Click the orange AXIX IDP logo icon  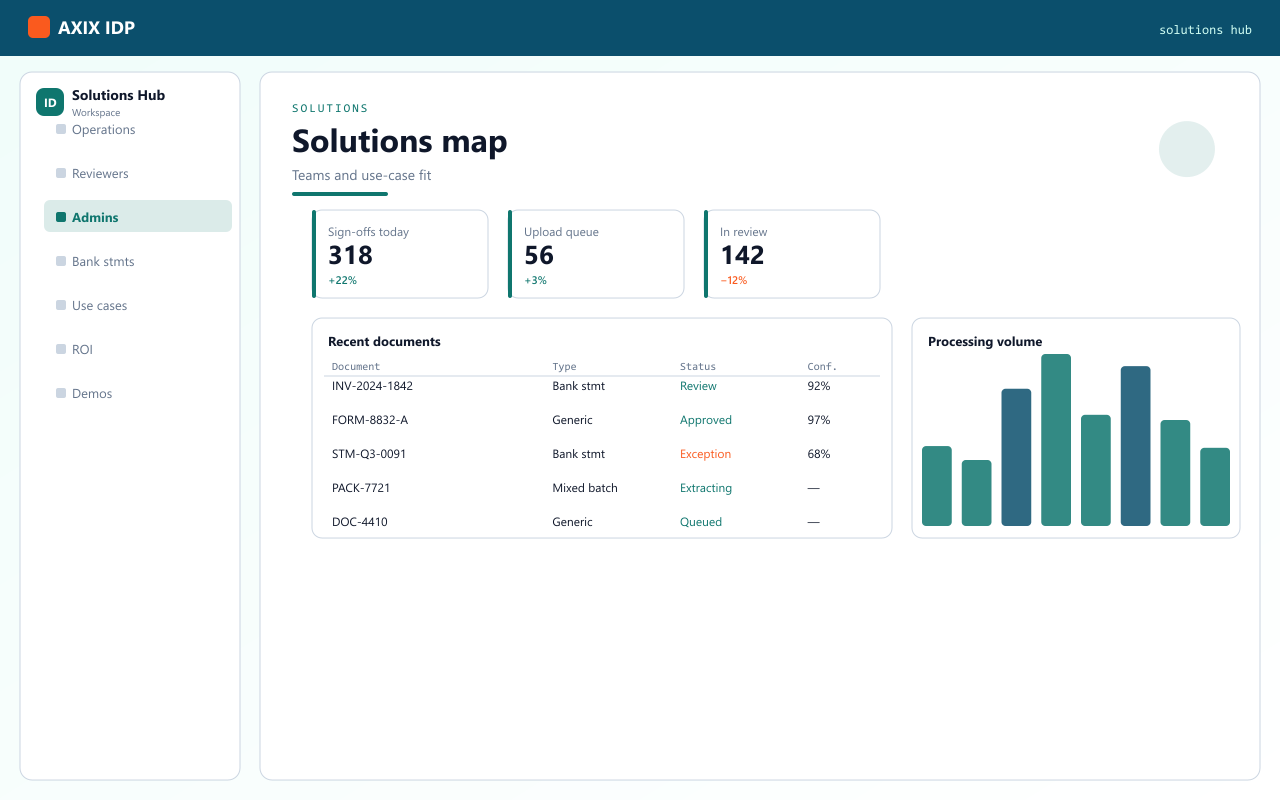pyautogui.click(x=39, y=27)
